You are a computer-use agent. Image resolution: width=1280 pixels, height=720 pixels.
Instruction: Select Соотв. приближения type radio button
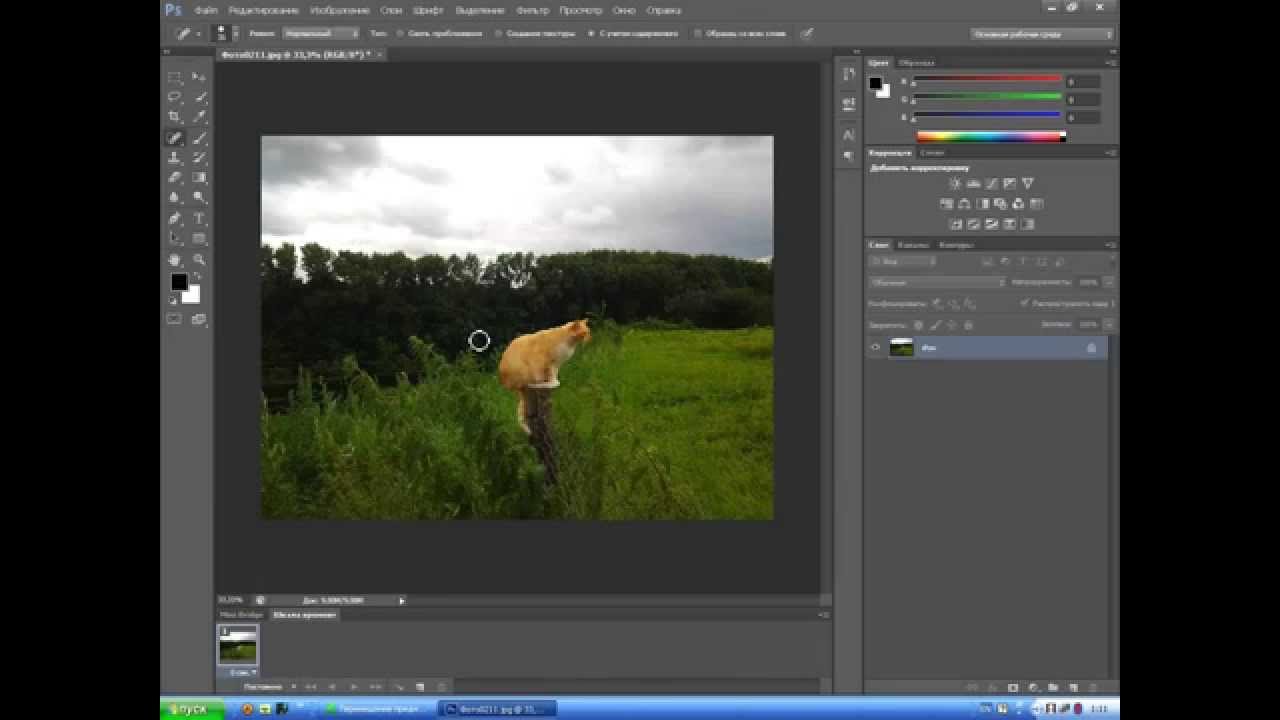[400, 33]
